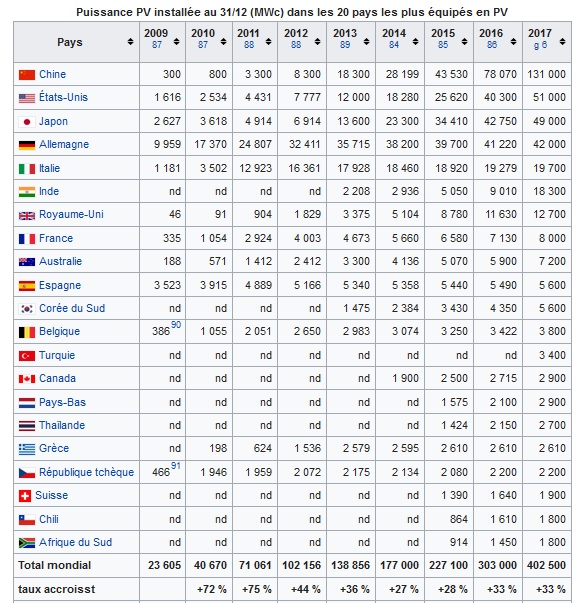Click the South Africa flag icon
This screenshot has width=576, height=603.
[27, 543]
